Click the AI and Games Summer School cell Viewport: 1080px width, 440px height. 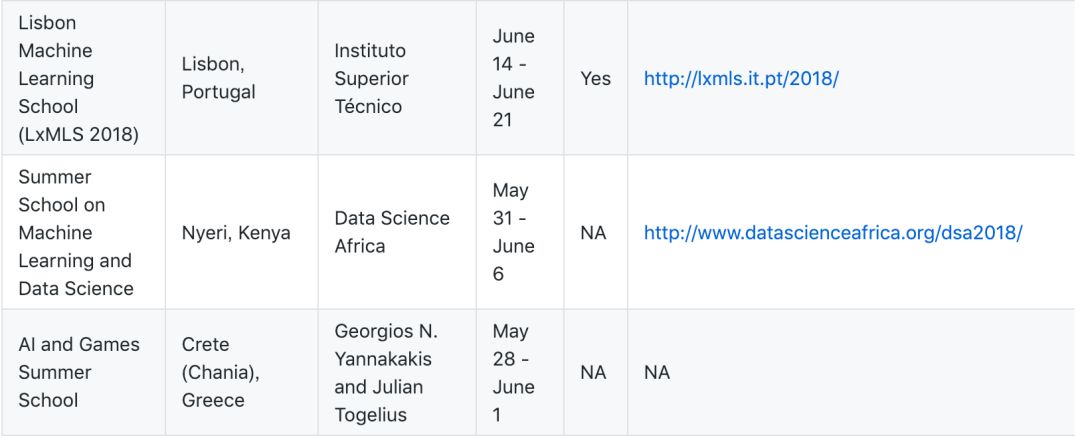point(79,372)
